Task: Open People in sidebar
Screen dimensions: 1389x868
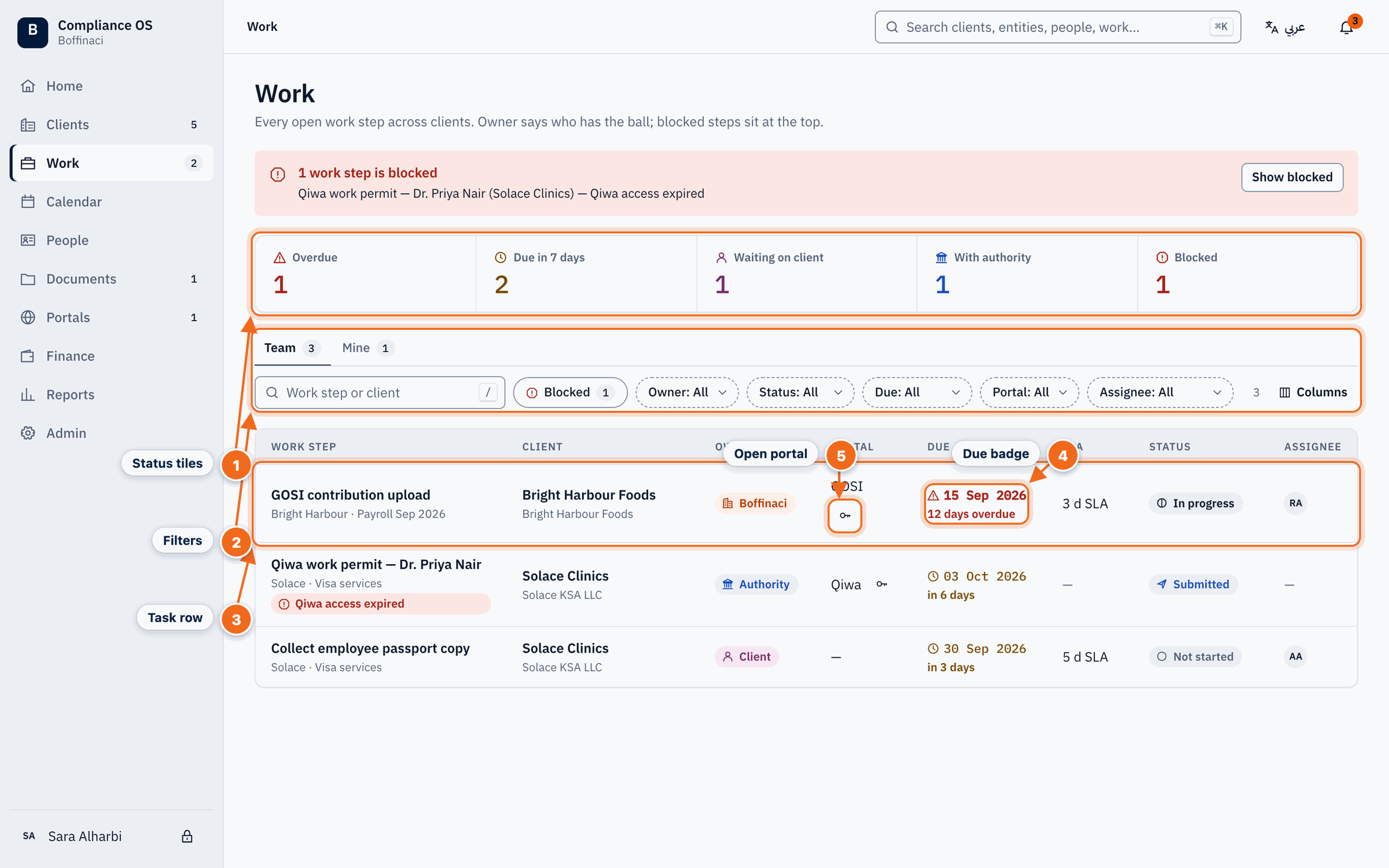Action: point(112,240)
